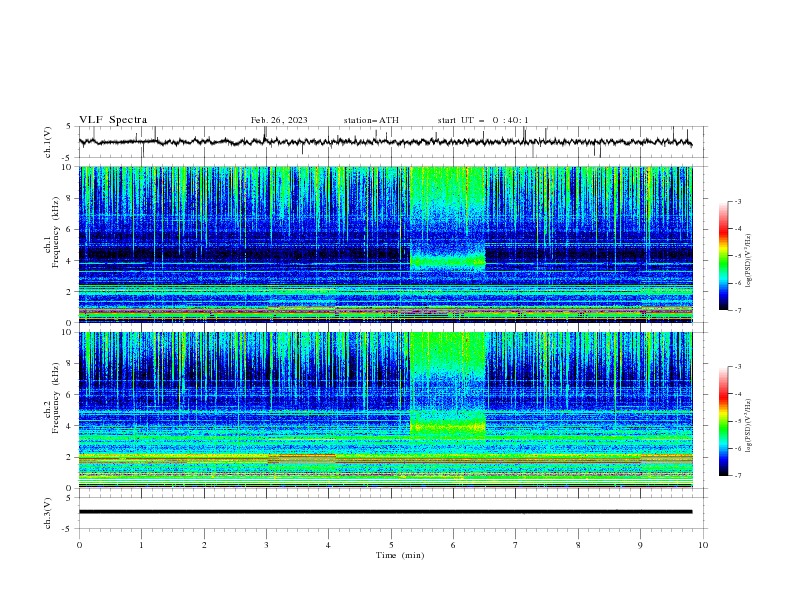Click time-axis tick label "3"
The image size is (792, 612).
click(x=266, y=545)
